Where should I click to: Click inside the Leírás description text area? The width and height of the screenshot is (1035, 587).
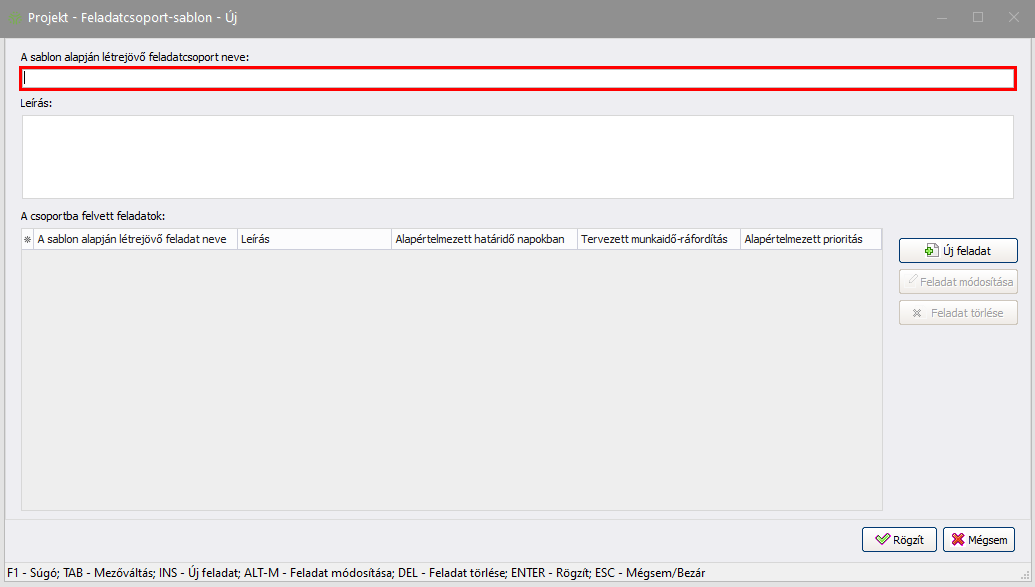(517, 157)
